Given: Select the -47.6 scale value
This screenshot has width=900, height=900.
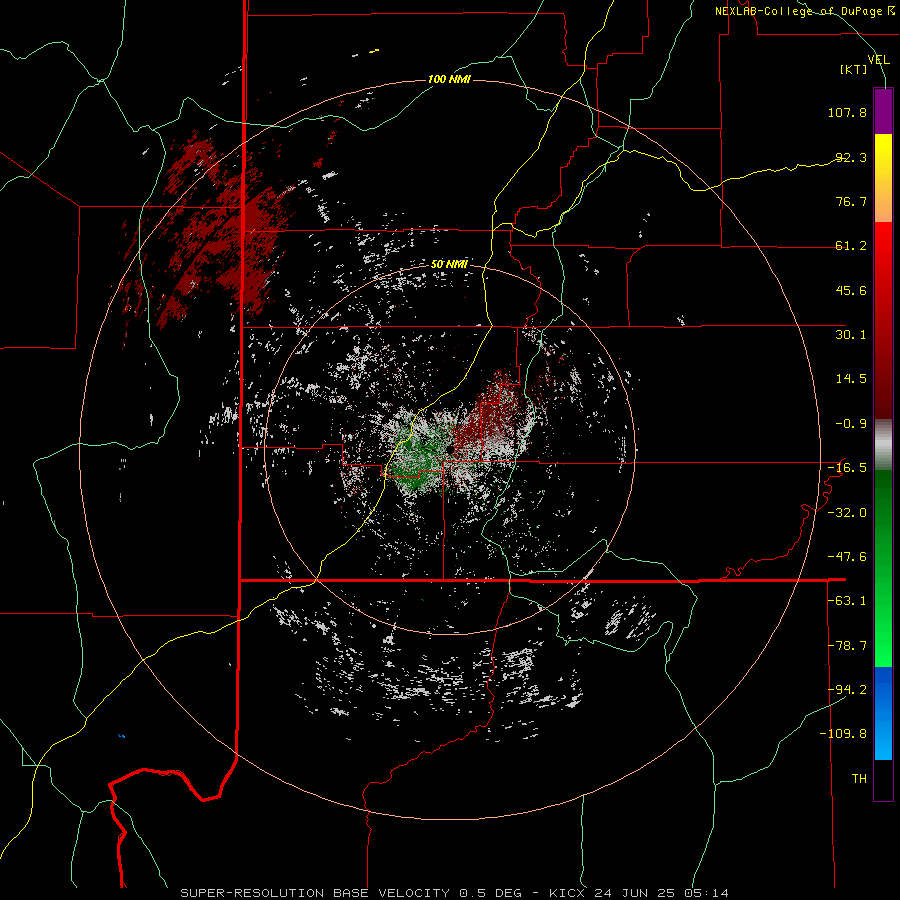Looking at the screenshot, I should click(x=847, y=557).
